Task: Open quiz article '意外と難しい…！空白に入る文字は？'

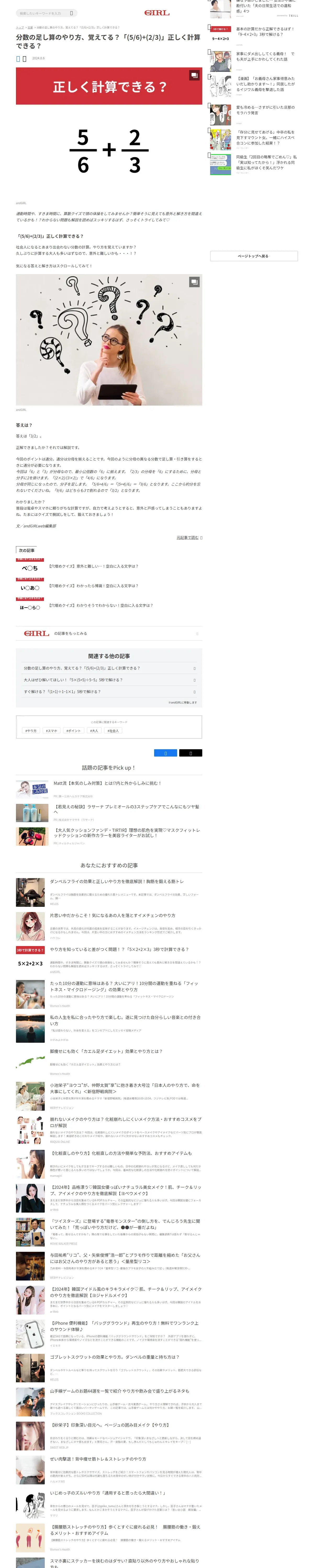Action: (93, 566)
